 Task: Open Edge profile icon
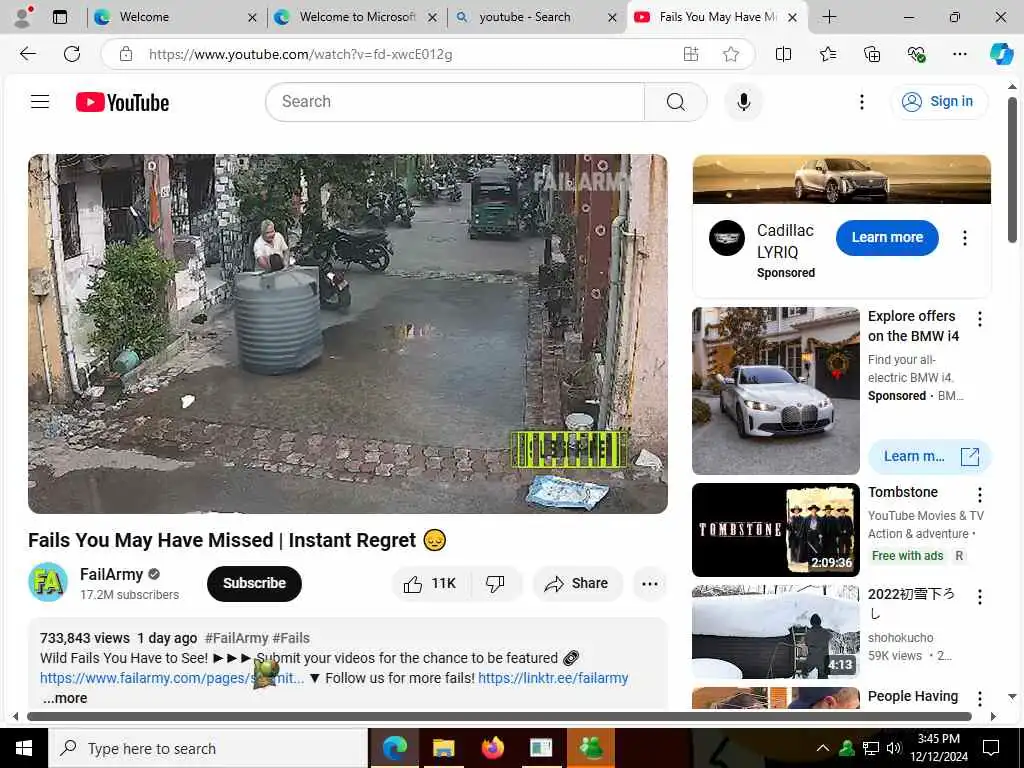tap(23, 17)
